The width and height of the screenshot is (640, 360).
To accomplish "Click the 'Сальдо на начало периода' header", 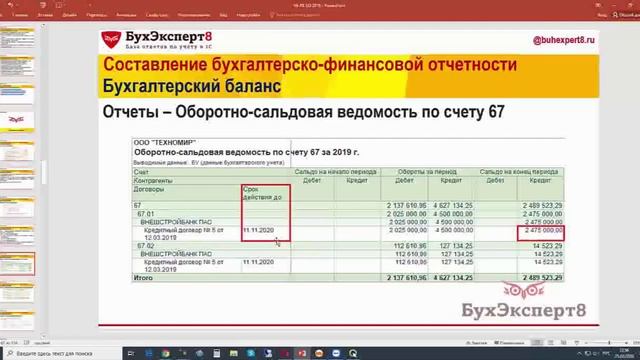I will (336, 172).
